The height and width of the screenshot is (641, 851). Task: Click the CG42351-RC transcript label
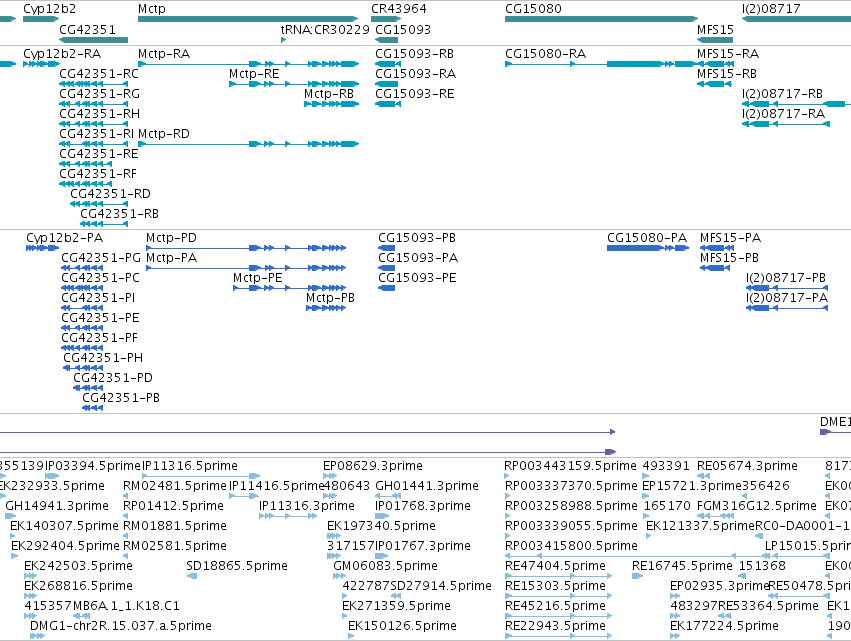(x=99, y=74)
